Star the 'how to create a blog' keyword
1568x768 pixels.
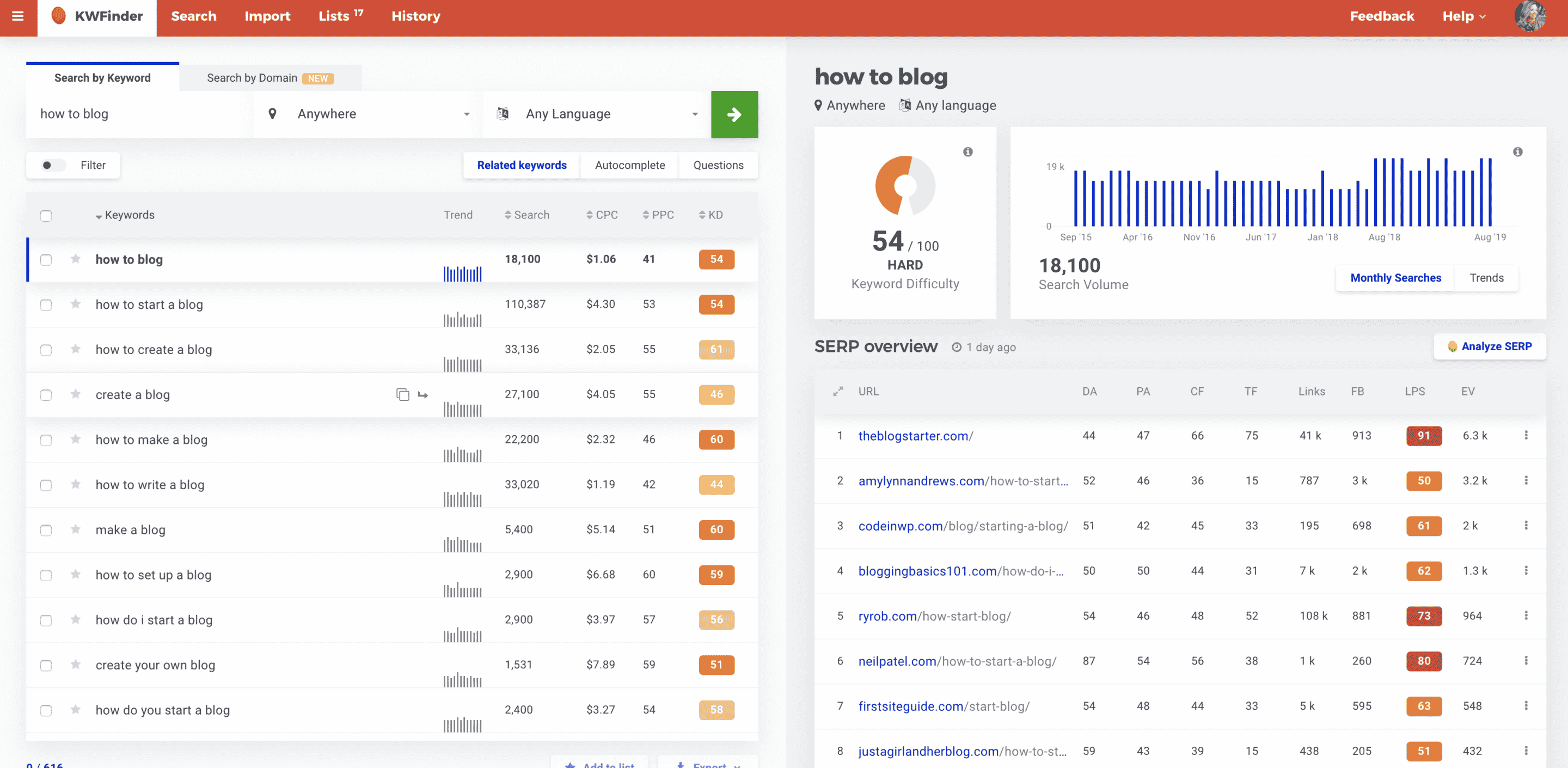click(76, 349)
